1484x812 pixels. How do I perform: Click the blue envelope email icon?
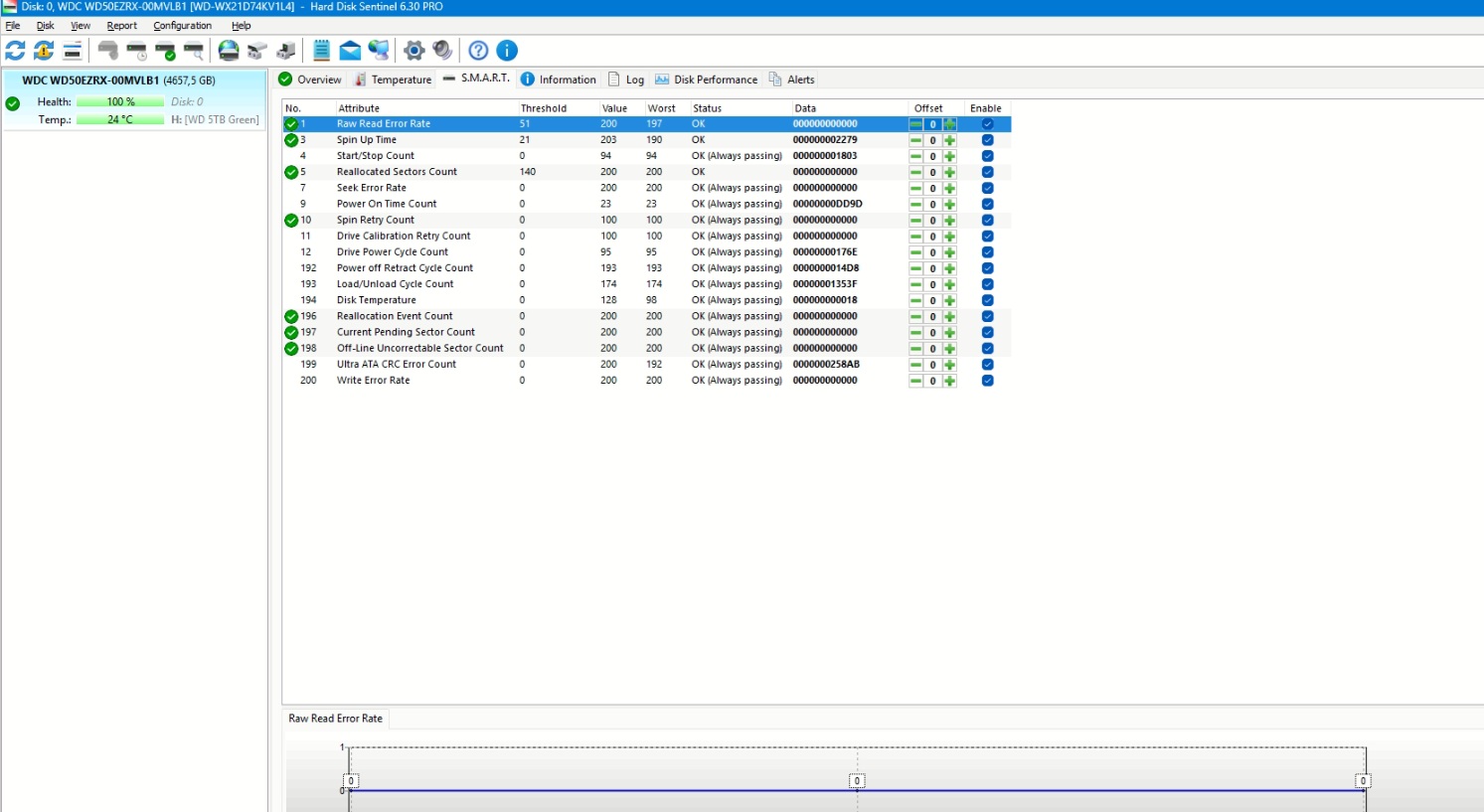pos(350,51)
